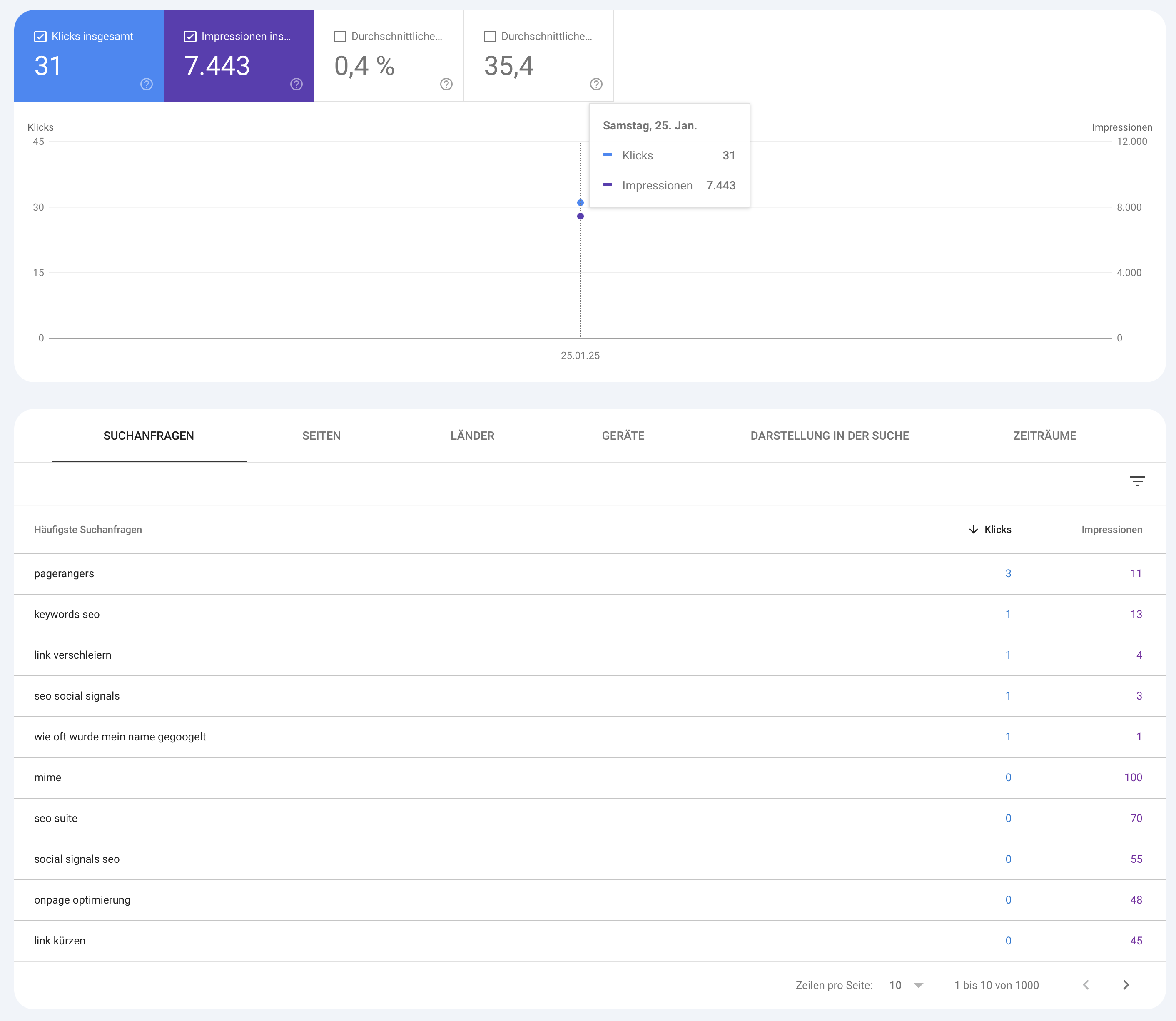
Task: Click the help icon on Klicks insgesamt
Action: point(147,84)
